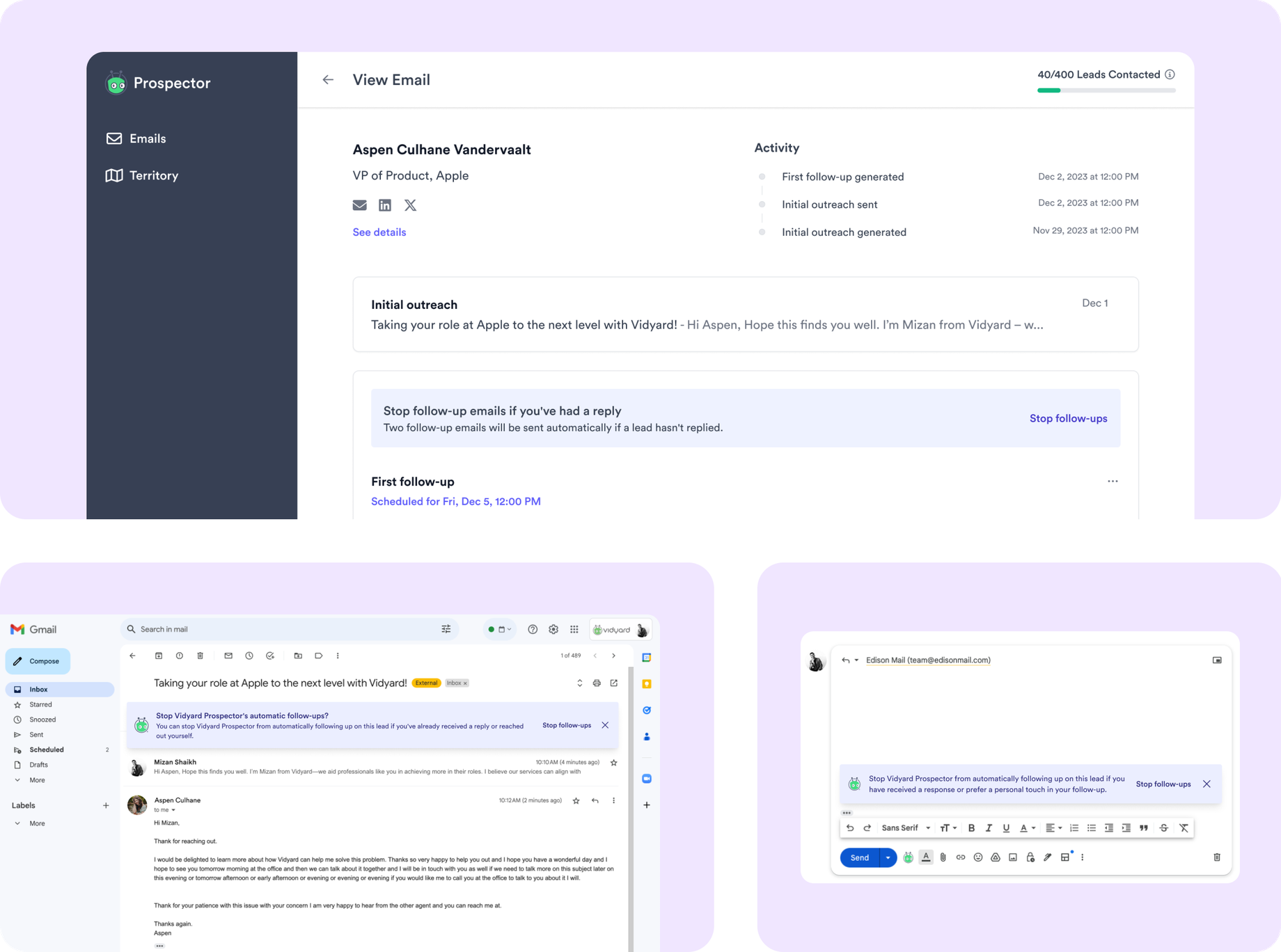The height and width of the screenshot is (952, 1281).
Task: Click the Scheduled for Fri, Dec 5 link
Action: (x=455, y=501)
